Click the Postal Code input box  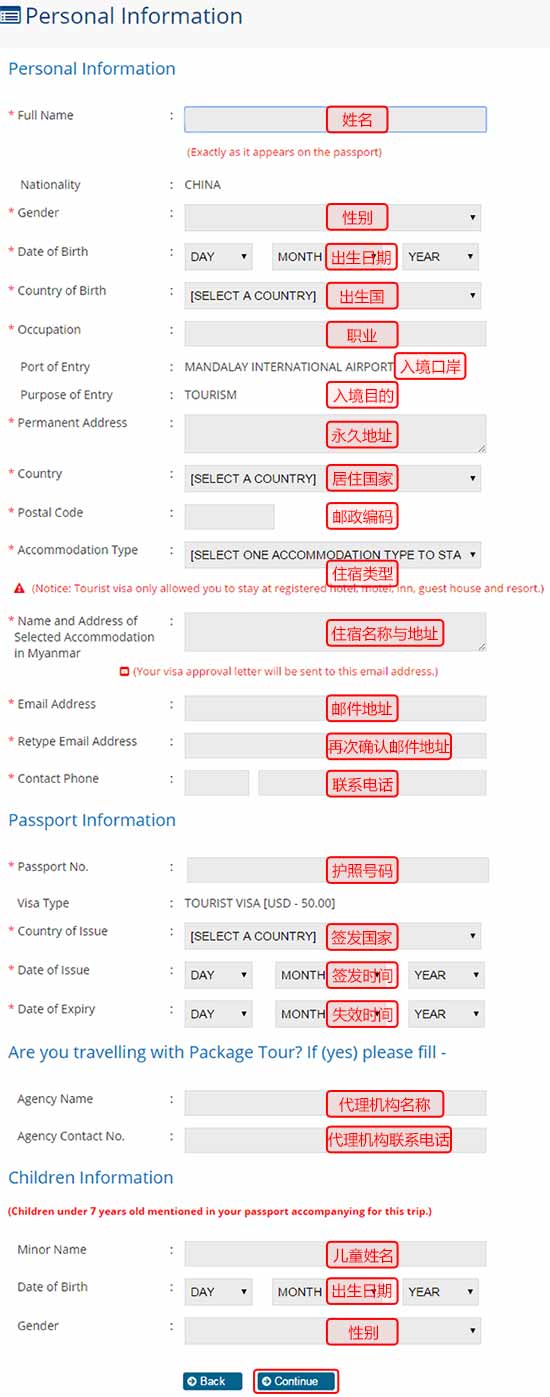pyautogui.click(x=229, y=517)
